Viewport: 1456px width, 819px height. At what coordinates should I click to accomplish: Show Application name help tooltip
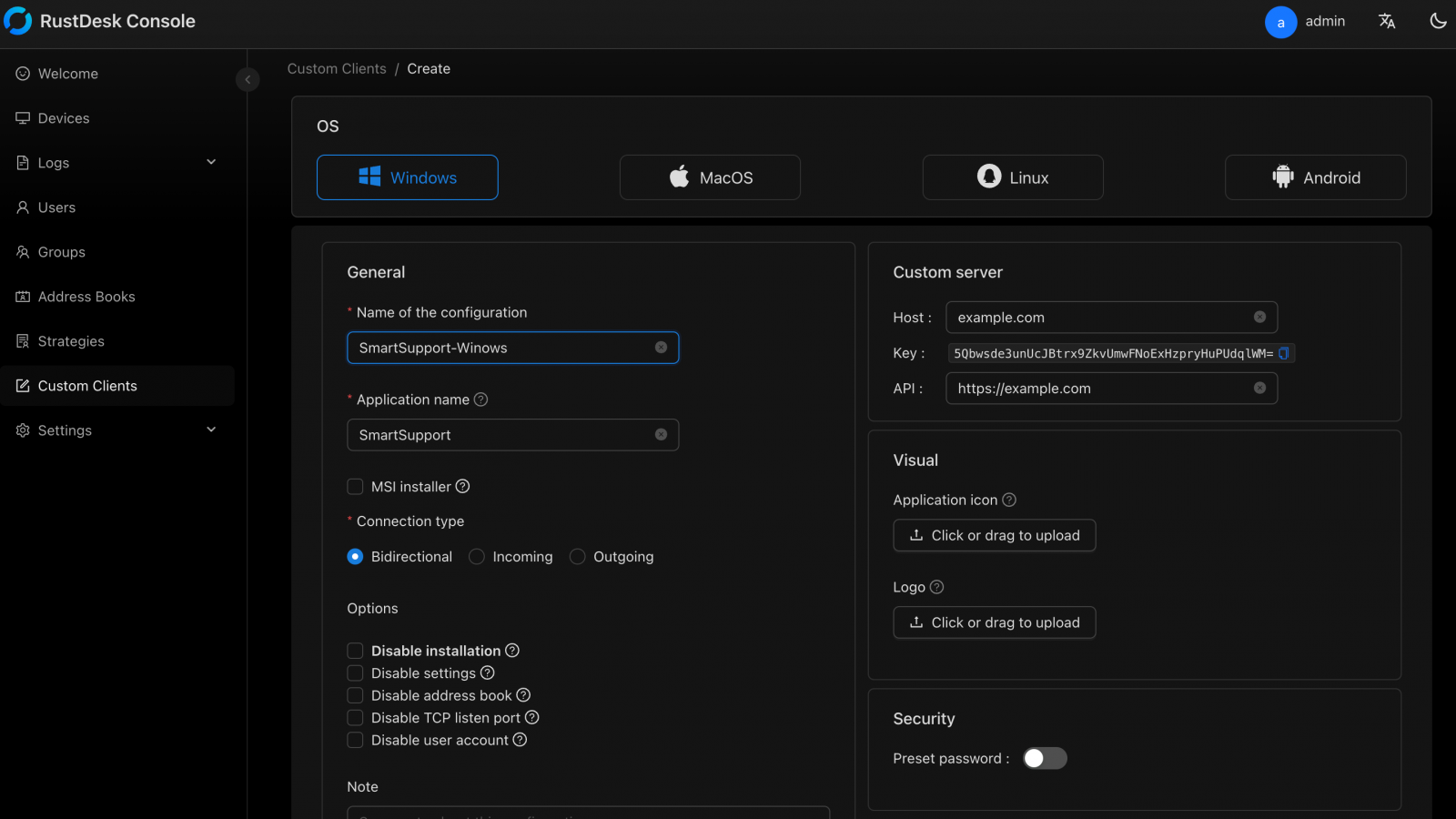coord(481,399)
